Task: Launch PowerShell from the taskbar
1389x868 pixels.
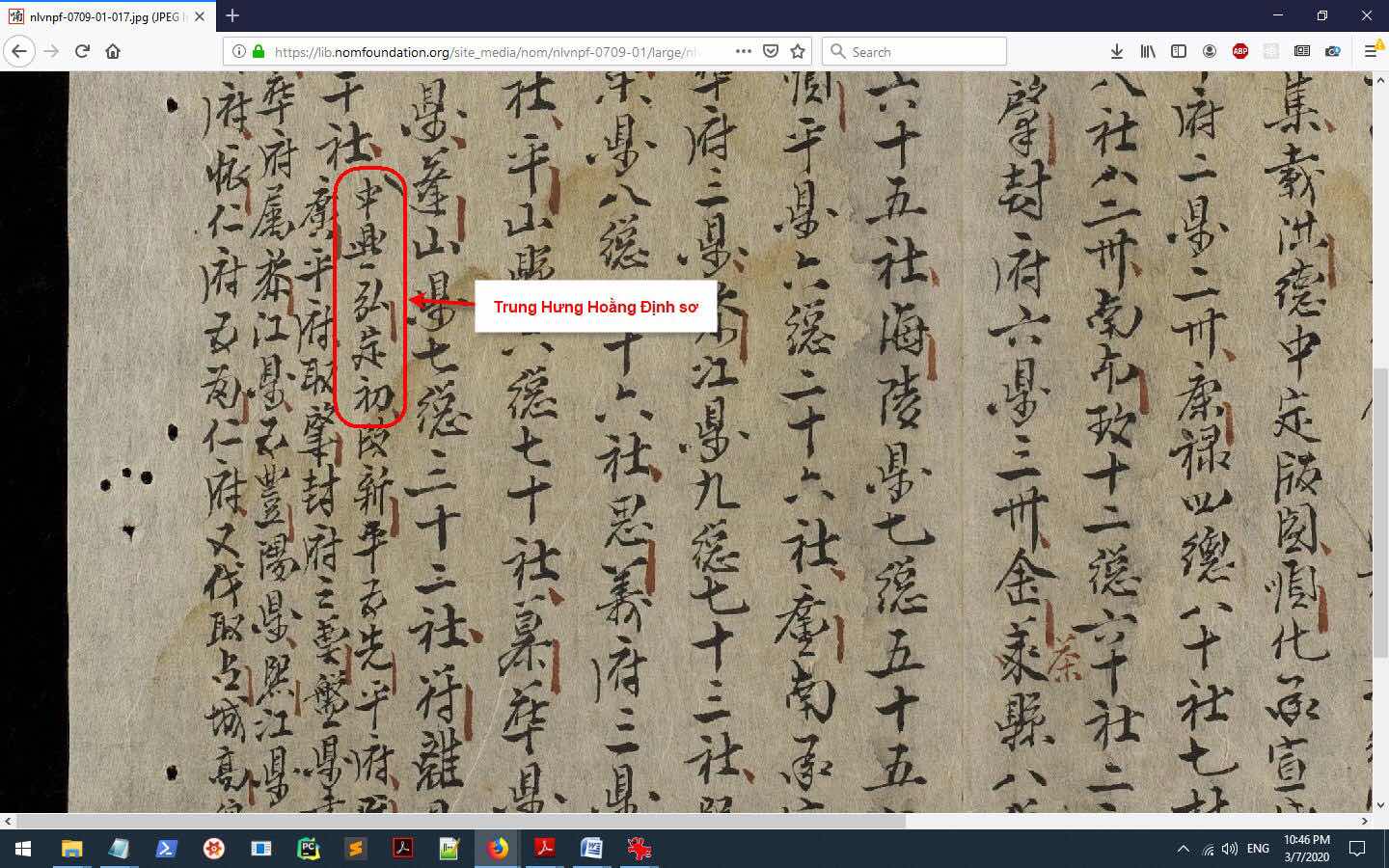Action: pyautogui.click(x=167, y=849)
